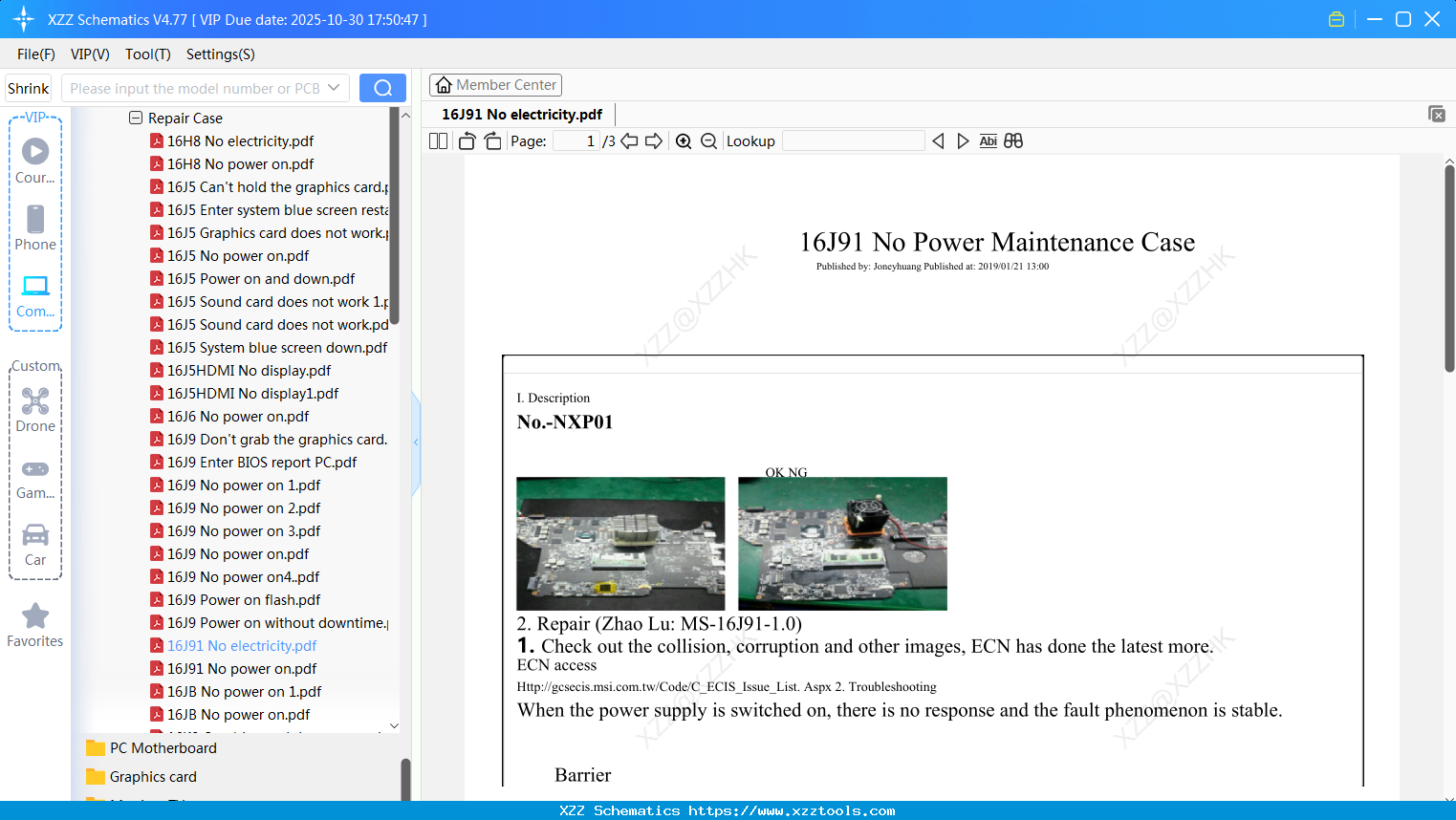Open the Phone category in sidebar

35,227
